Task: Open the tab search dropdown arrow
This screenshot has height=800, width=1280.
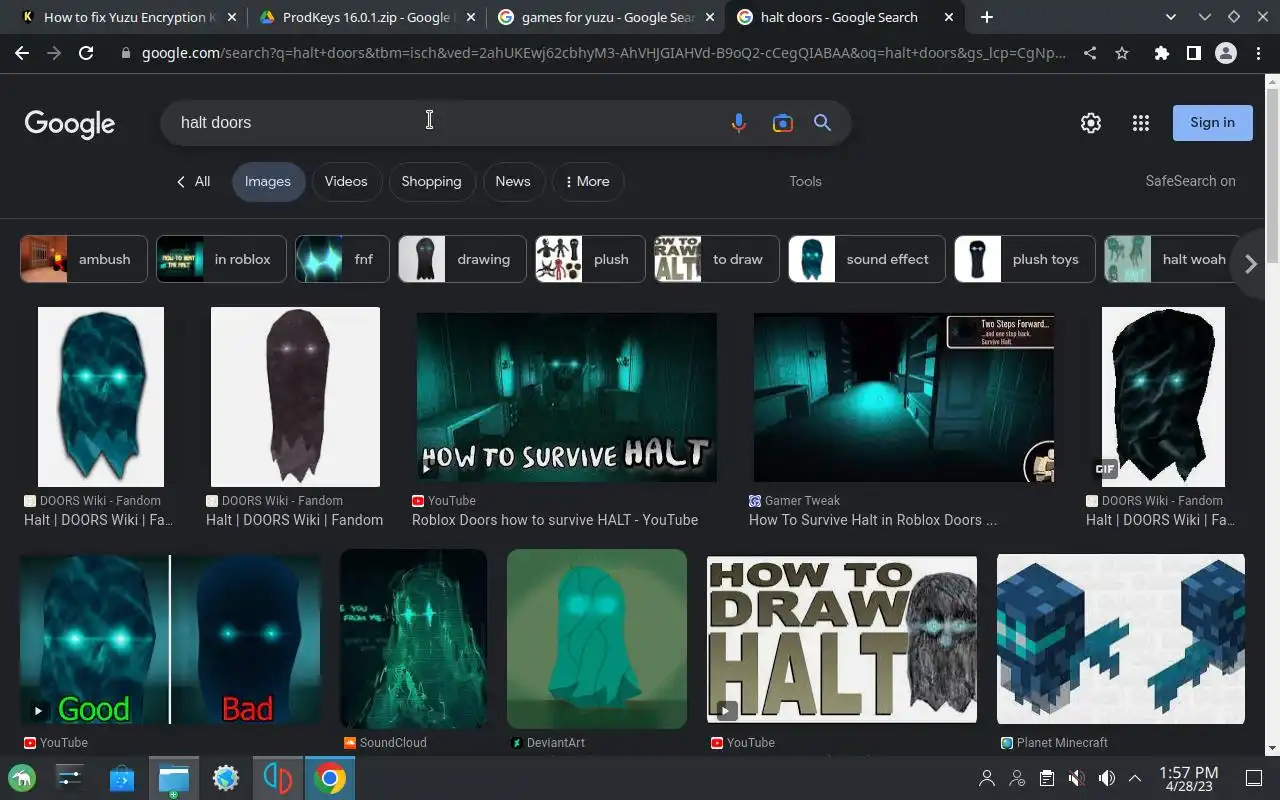Action: [x=1172, y=17]
